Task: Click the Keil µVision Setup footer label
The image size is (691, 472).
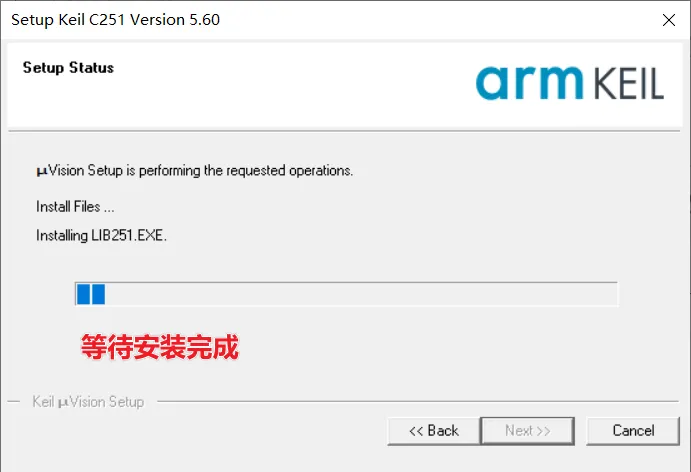Action: (x=88, y=401)
